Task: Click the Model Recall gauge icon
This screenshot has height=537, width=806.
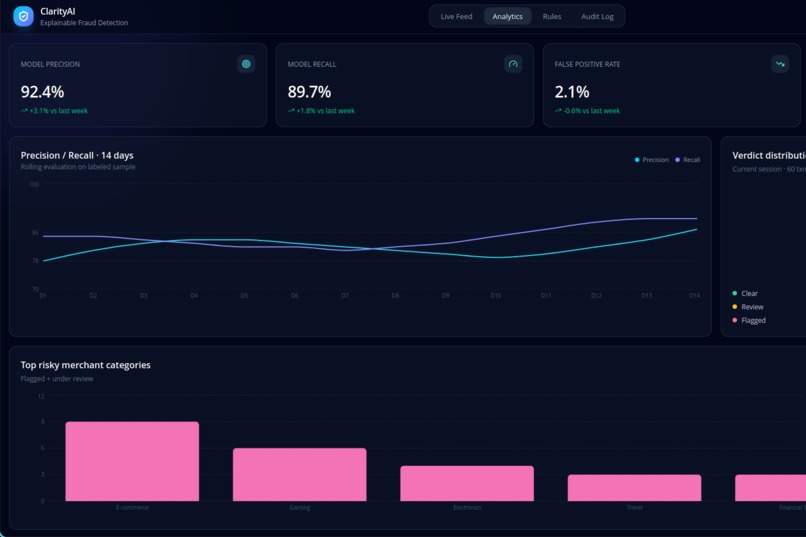Action: click(513, 64)
